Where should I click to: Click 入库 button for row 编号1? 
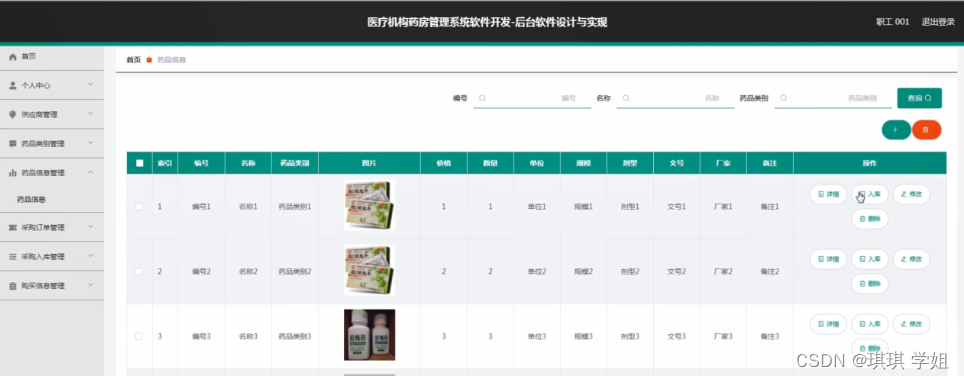[x=869, y=194]
